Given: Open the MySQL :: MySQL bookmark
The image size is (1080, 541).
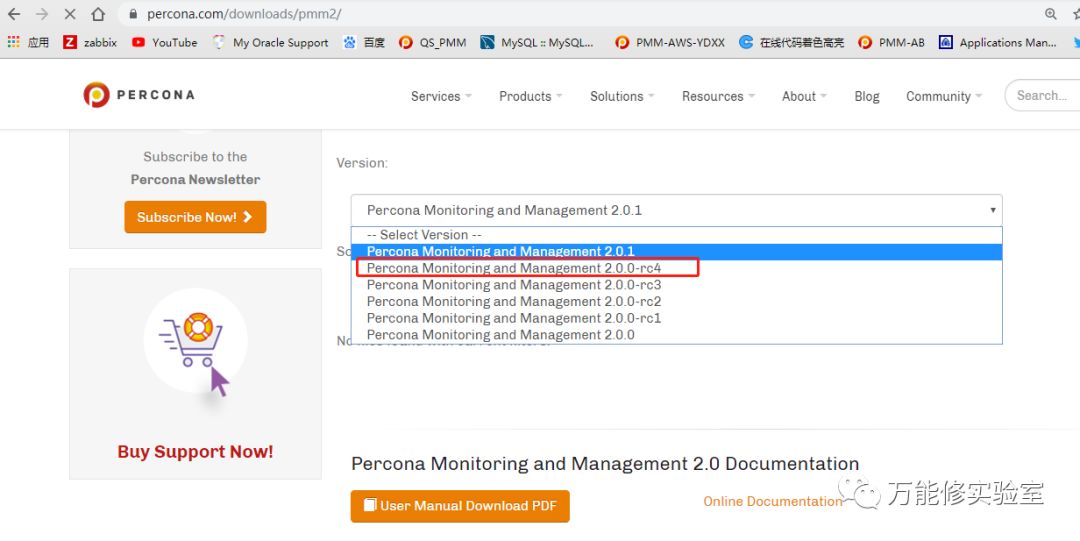Looking at the screenshot, I should (537, 42).
